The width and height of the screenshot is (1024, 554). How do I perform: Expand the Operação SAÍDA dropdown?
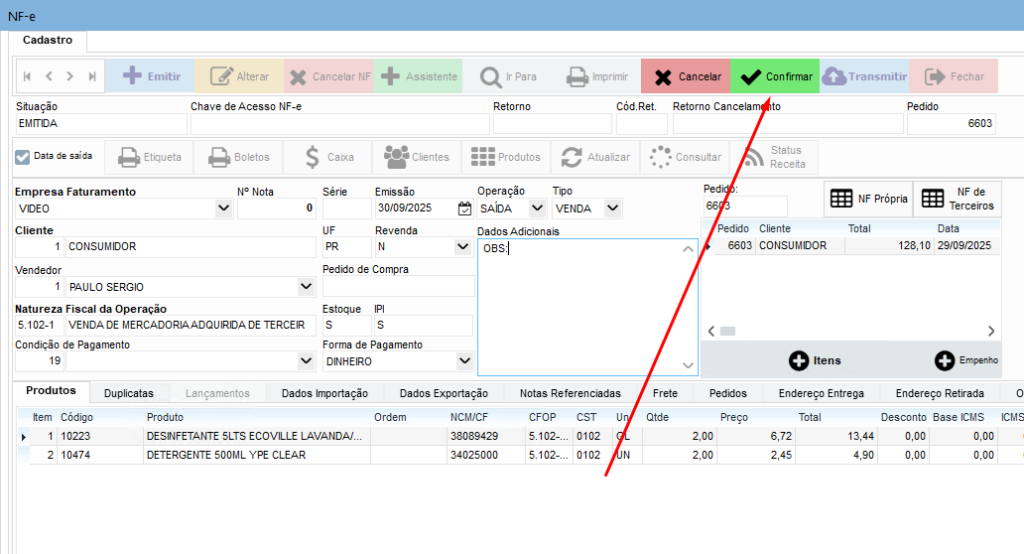(x=537, y=209)
